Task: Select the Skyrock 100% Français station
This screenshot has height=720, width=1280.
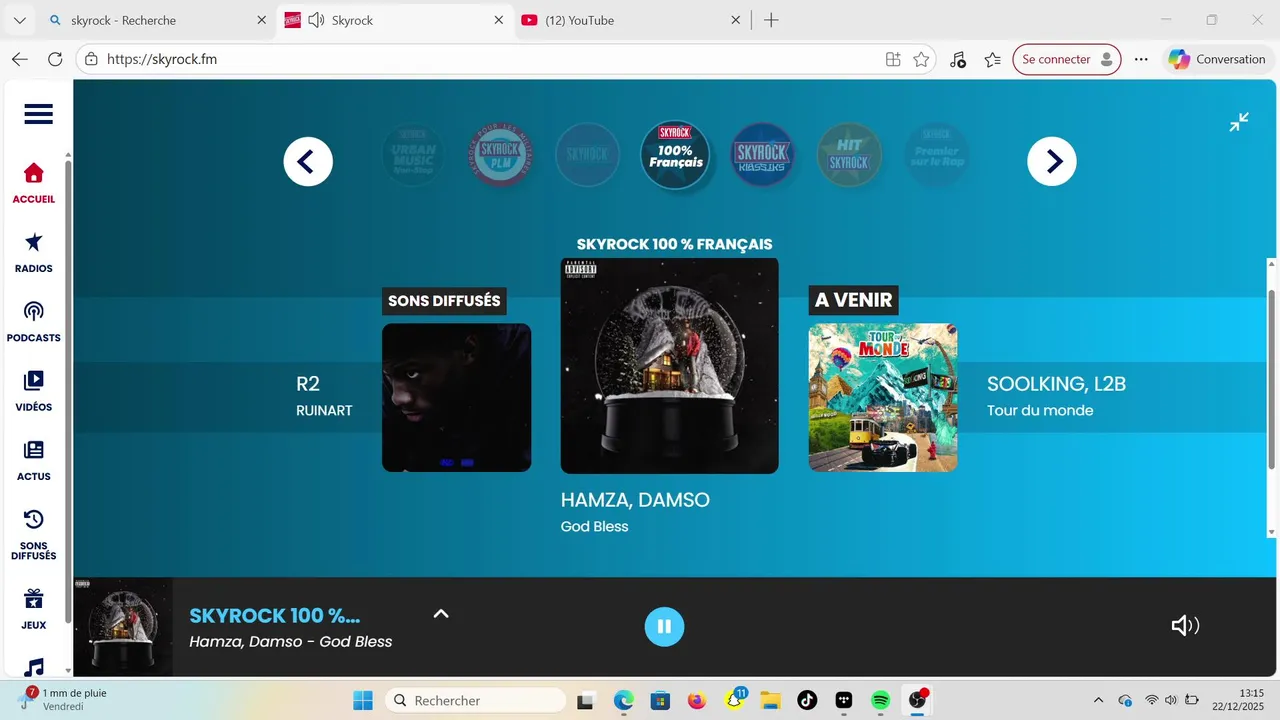Action: (x=675, y=155)
